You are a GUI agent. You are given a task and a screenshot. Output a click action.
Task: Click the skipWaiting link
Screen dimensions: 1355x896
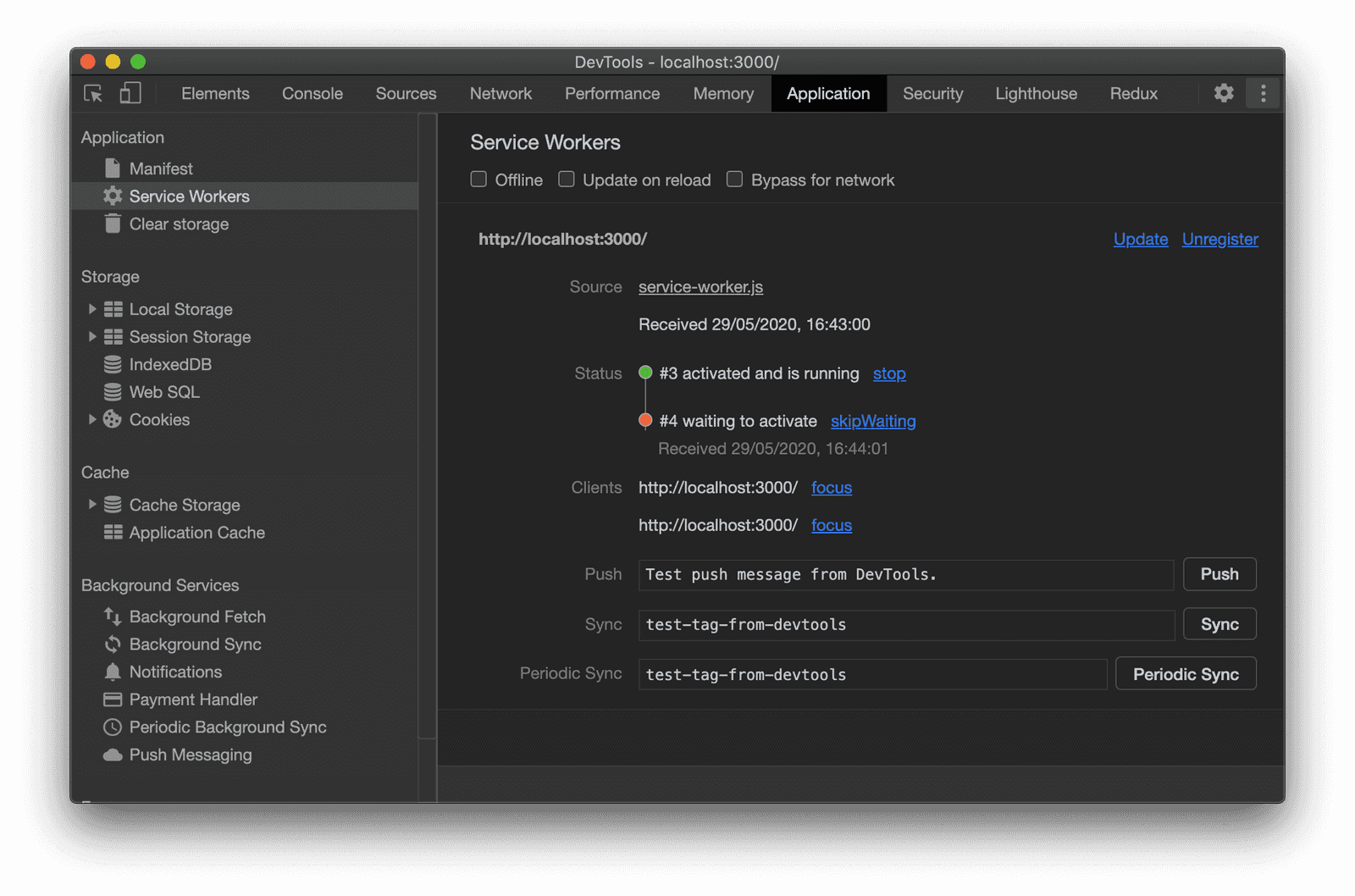(872, 421)
